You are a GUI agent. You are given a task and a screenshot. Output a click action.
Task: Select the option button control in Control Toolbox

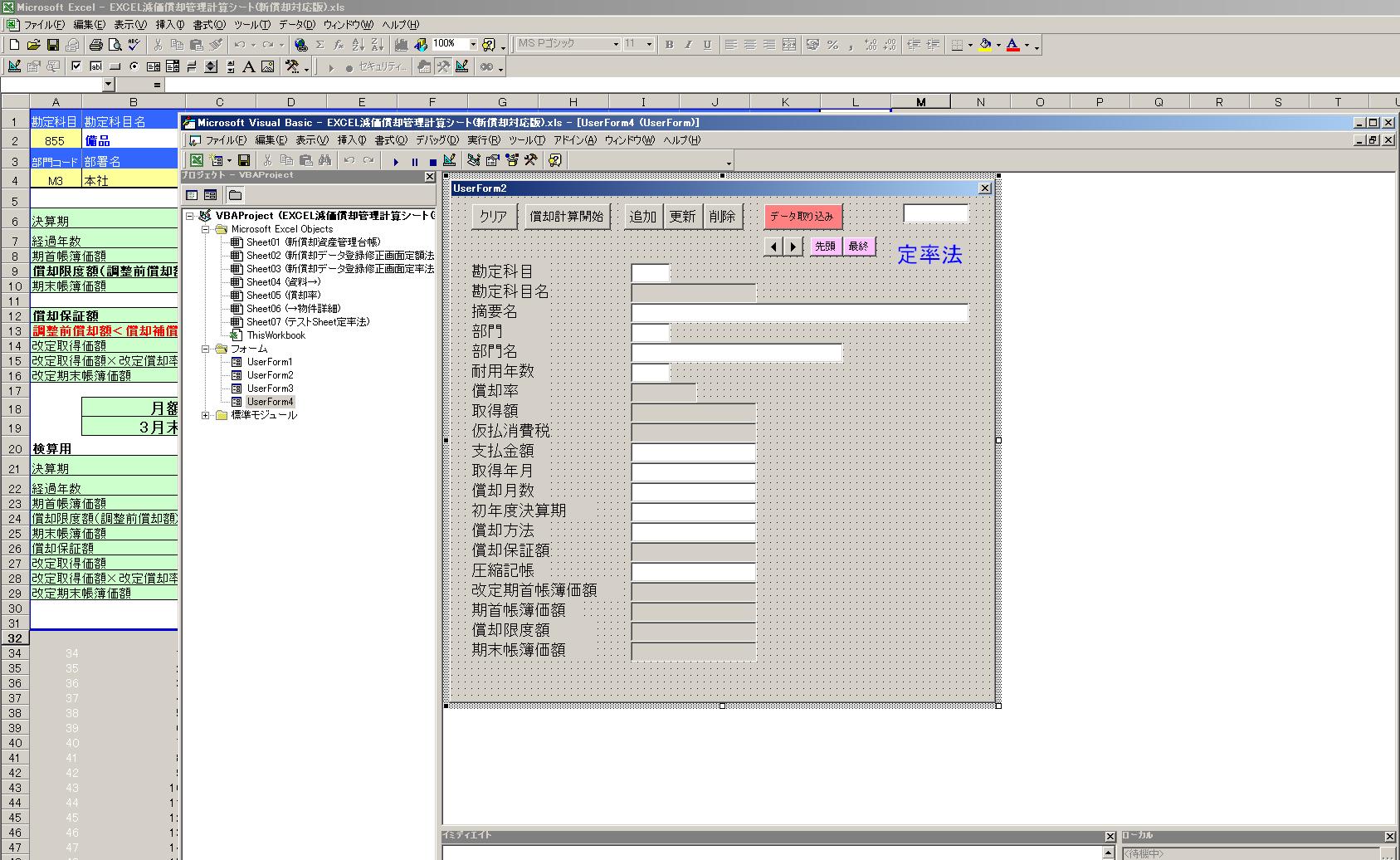pyautogui.click(x=134, y=66)
